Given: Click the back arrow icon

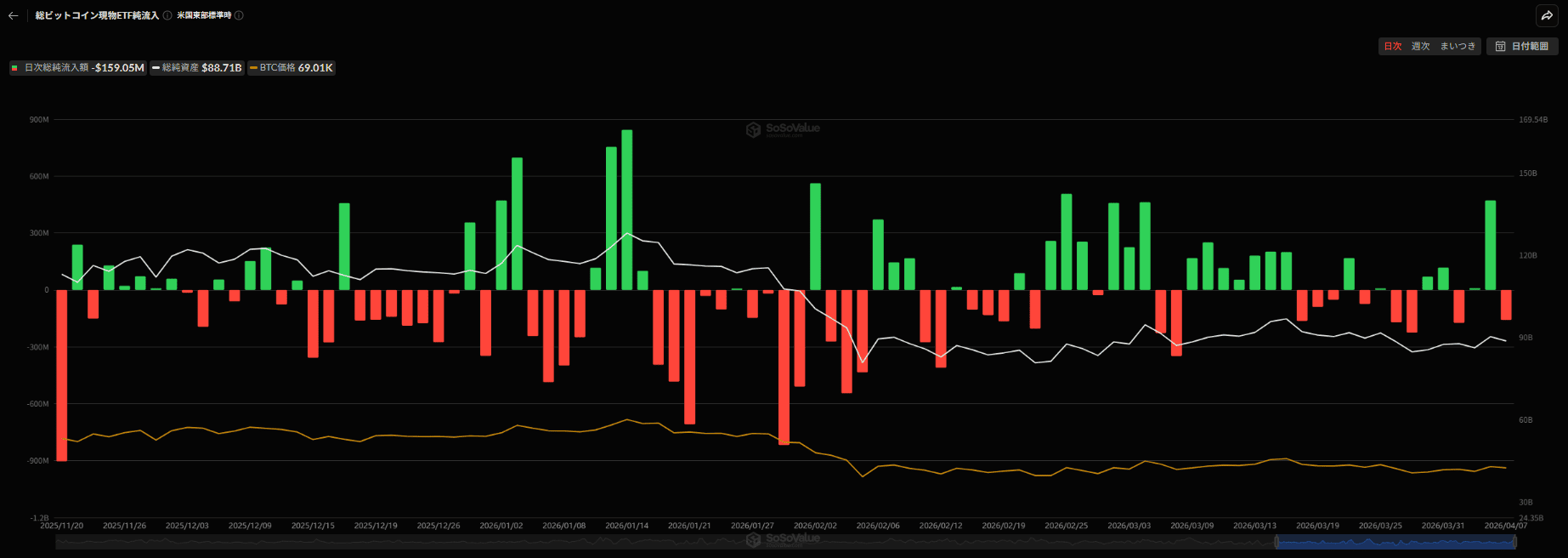Looking at the screenshot, I should point(13,15).
